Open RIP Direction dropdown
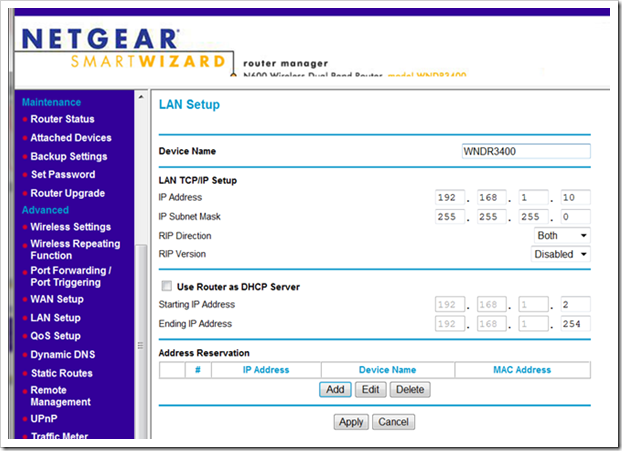The width and height of the screenshot is (622, 451). 562,236
